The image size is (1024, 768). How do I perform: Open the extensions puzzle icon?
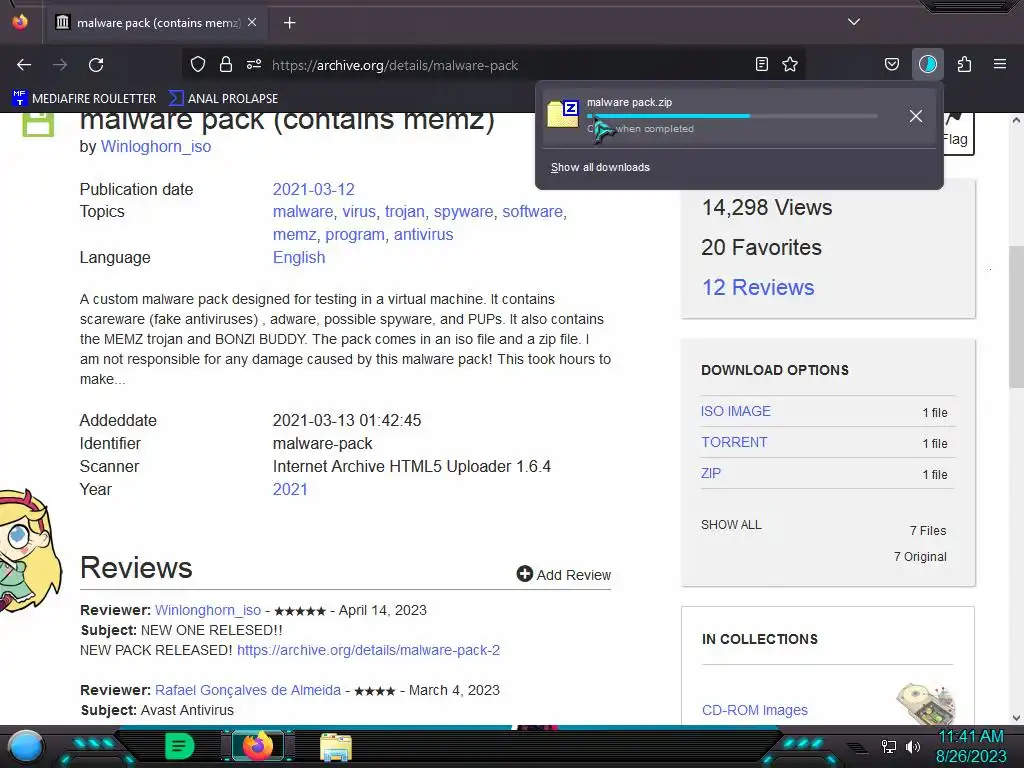965,65
